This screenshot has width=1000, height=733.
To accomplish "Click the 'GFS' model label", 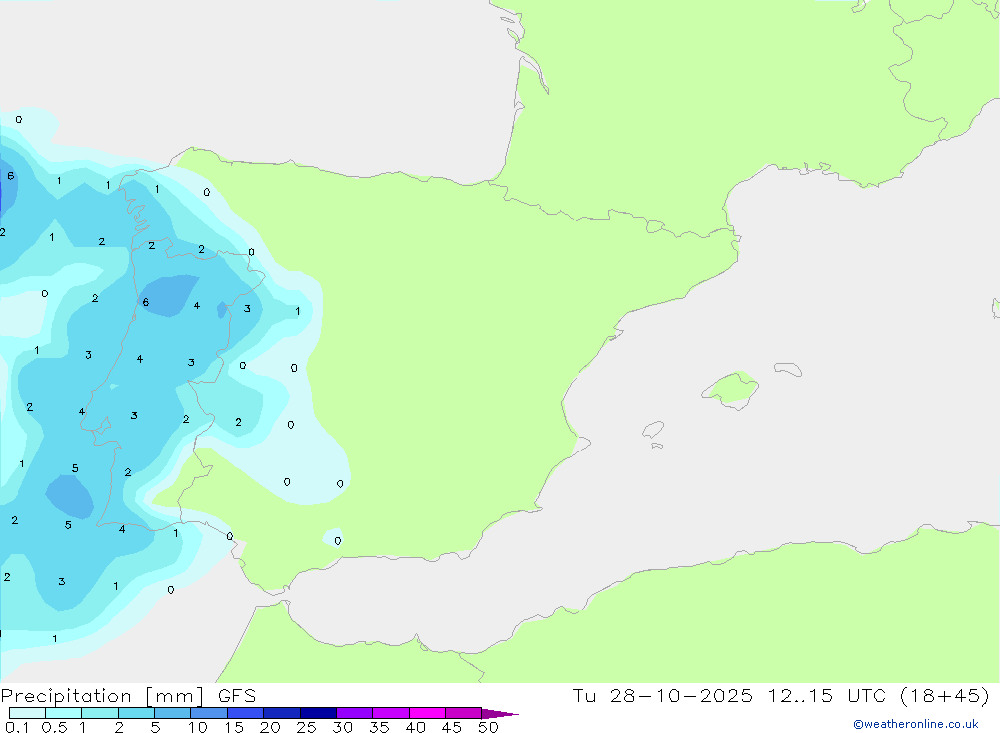I will click(237, 695).
